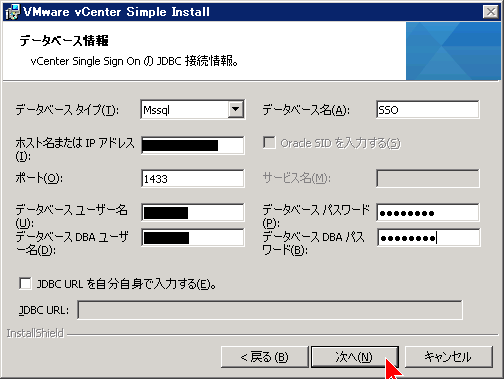
Task: Select the Mssql database type combo box
Action: [193, 109]
